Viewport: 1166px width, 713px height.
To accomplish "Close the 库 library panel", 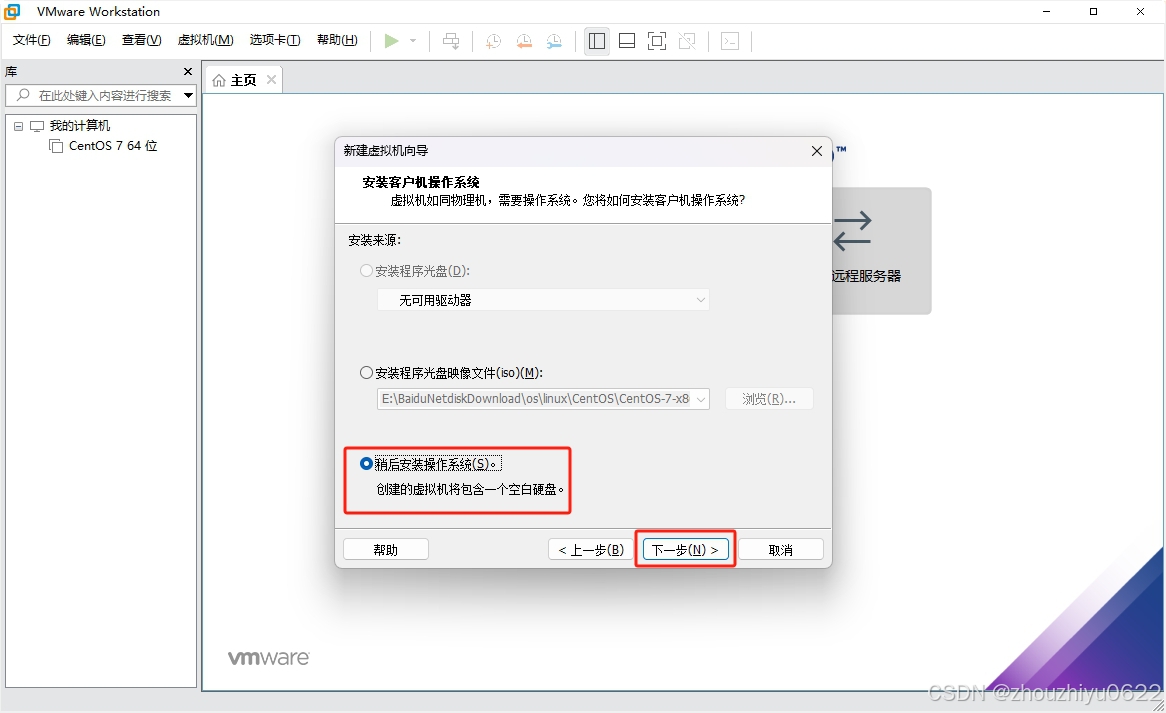I will tap(188, 71).
